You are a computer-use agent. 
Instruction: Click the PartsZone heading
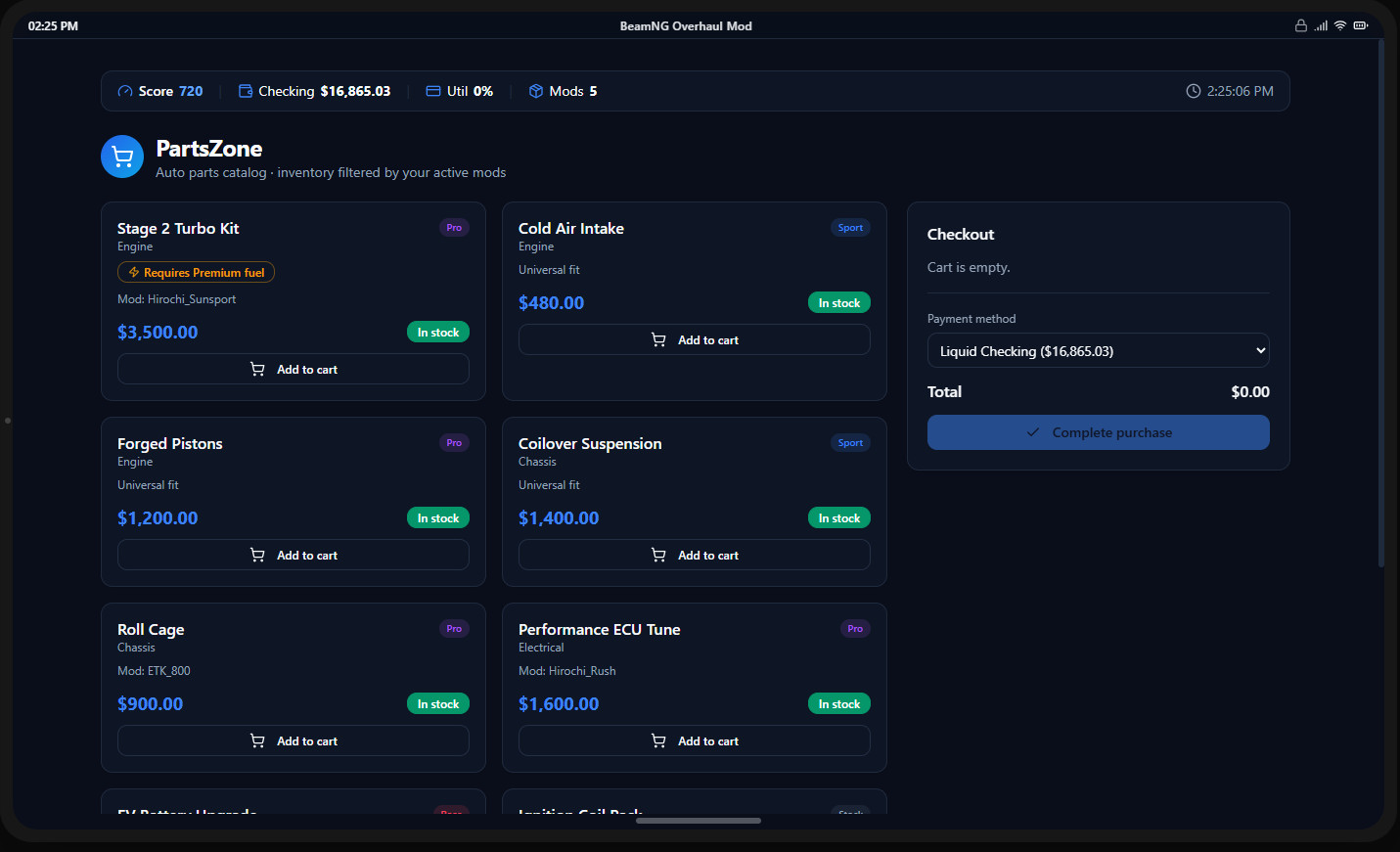(209, 149)
